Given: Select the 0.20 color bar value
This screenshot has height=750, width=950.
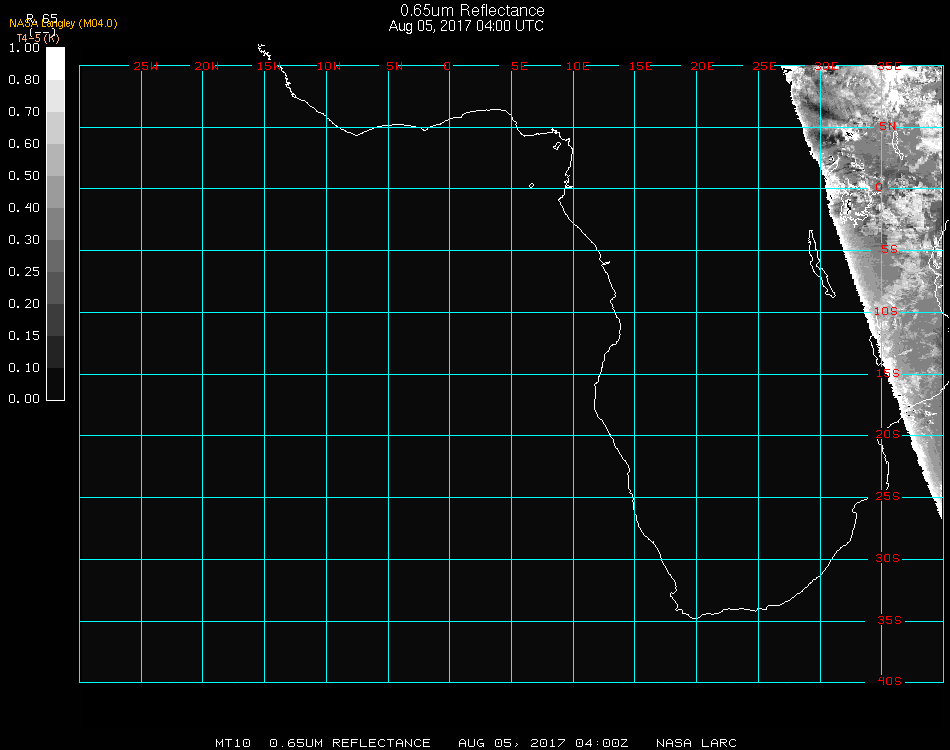Looking at the screenshot, I should click(24, 304).
